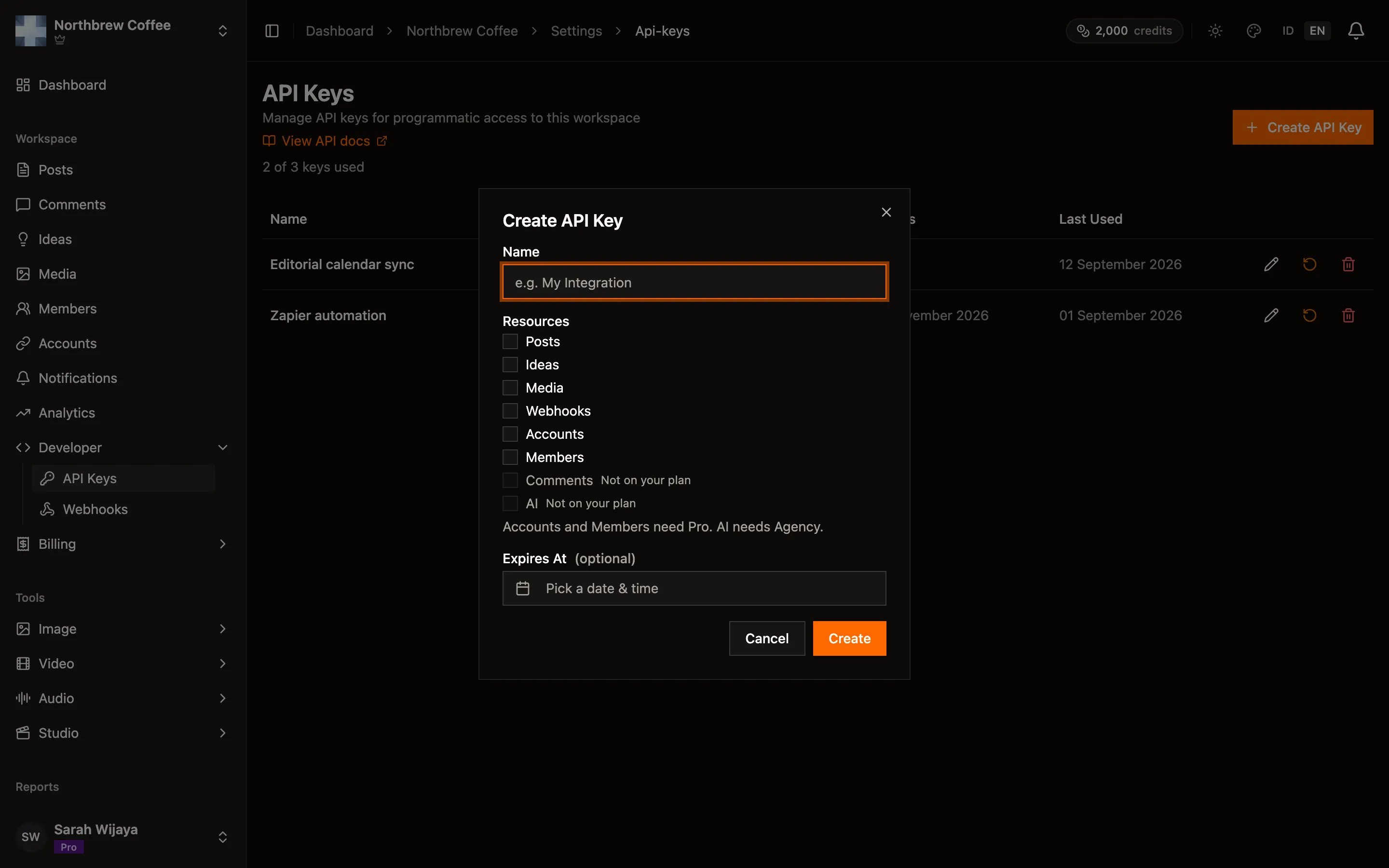Click the Last Used column header

point(1090,219)
